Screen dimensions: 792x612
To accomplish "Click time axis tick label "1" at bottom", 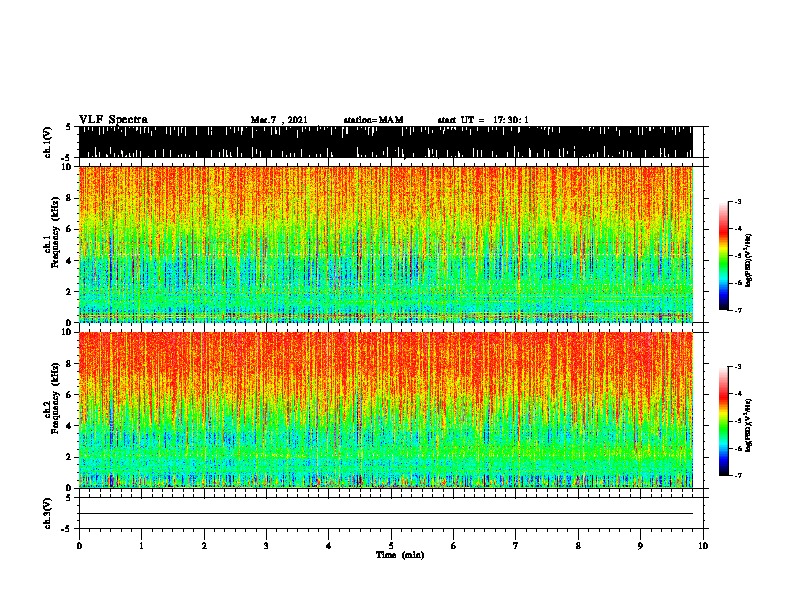I will pyautogui.click(x=141, y=546).
